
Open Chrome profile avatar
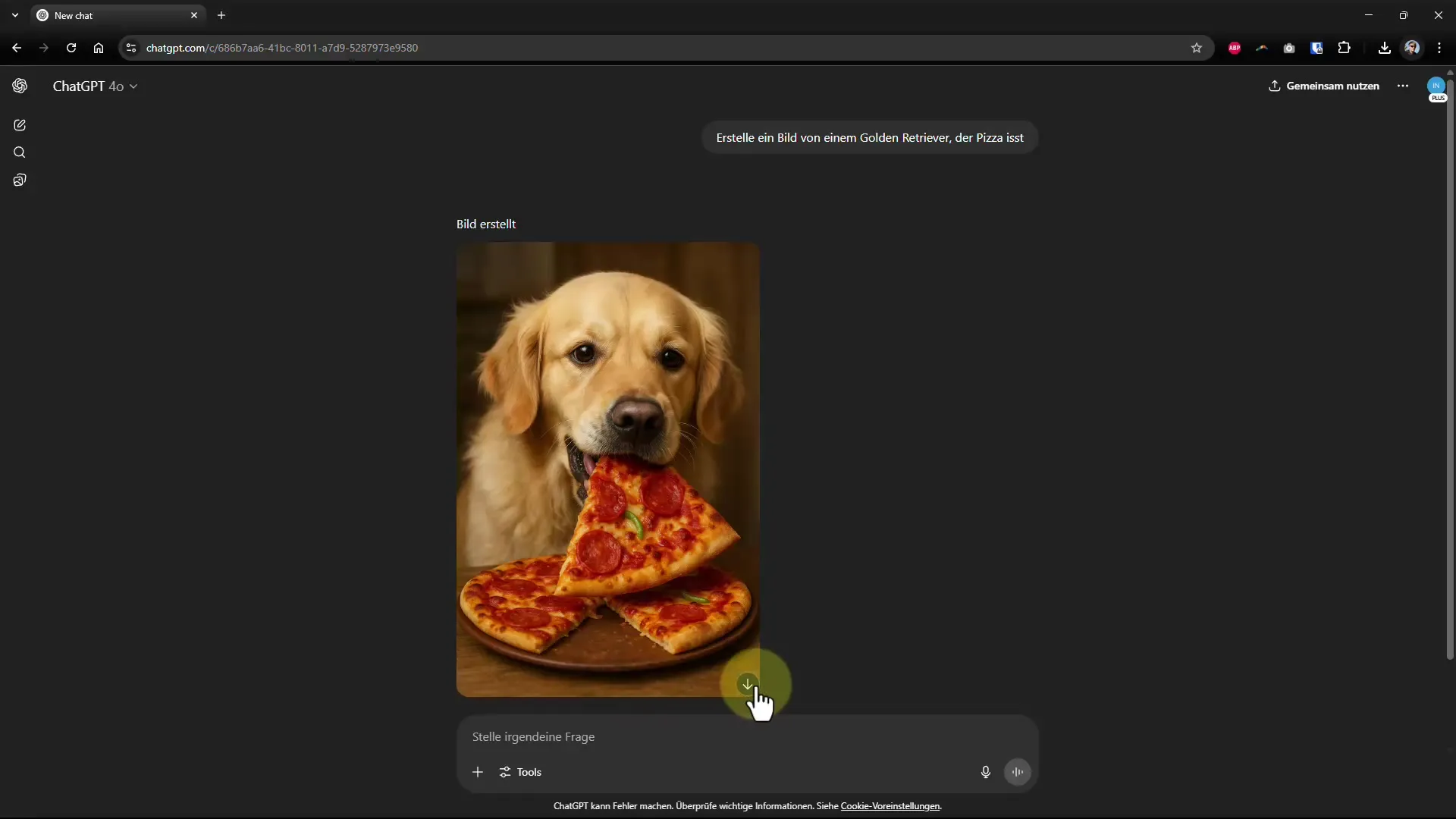[x=1412, y=48]
